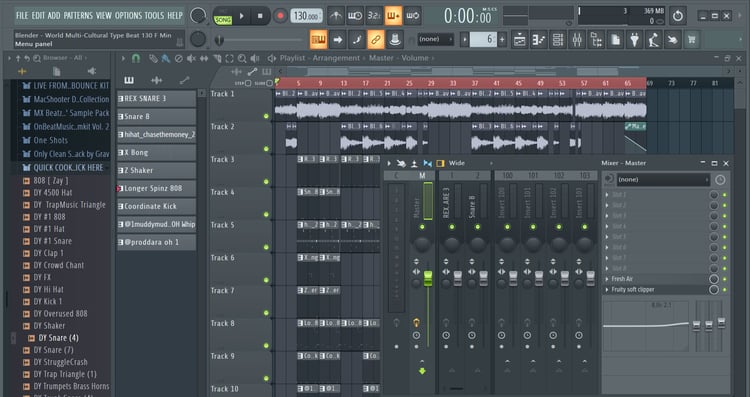Mute Track 1 using its green dot
The width and height of the screenshot is (750, 397).
tap(266, 116)
